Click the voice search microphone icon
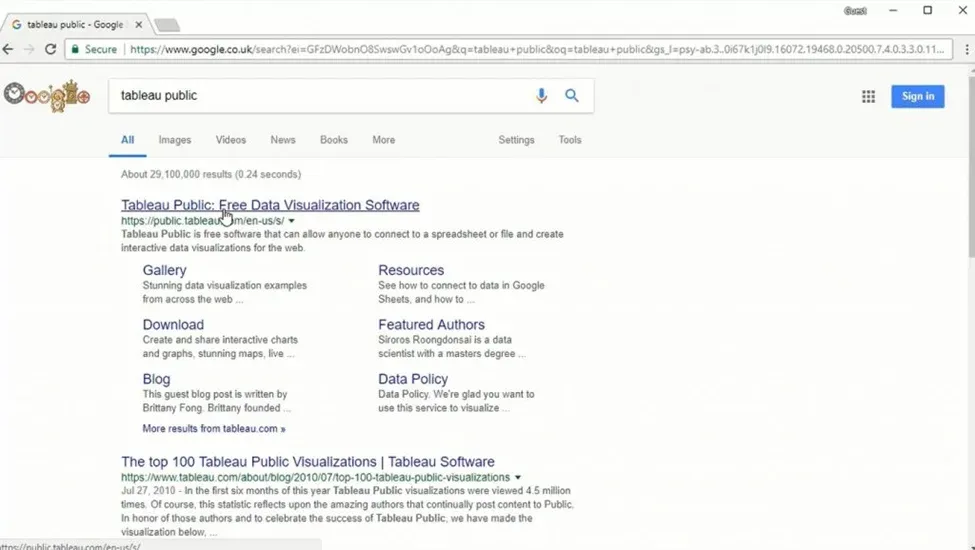Screen dimensions: 975x550 click(541, 96)
